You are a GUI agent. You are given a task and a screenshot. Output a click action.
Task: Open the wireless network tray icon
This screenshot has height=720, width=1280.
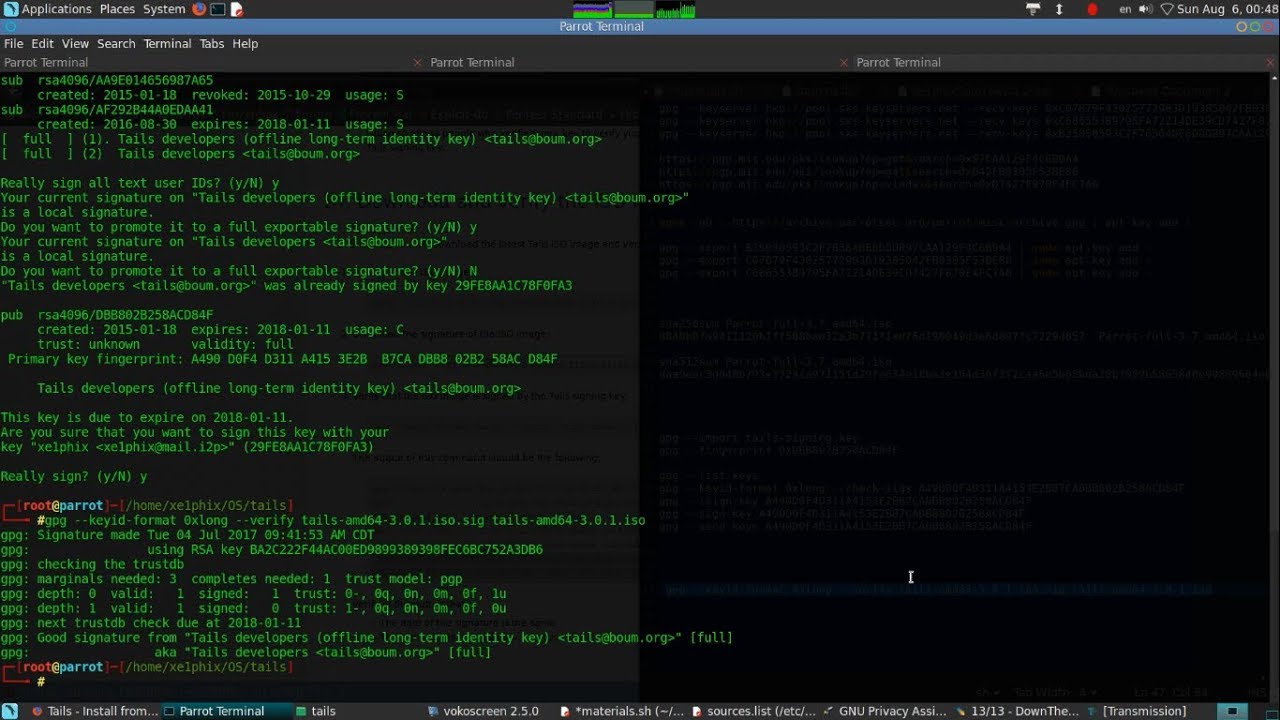pyautogui.click(x=1166, y=9)
